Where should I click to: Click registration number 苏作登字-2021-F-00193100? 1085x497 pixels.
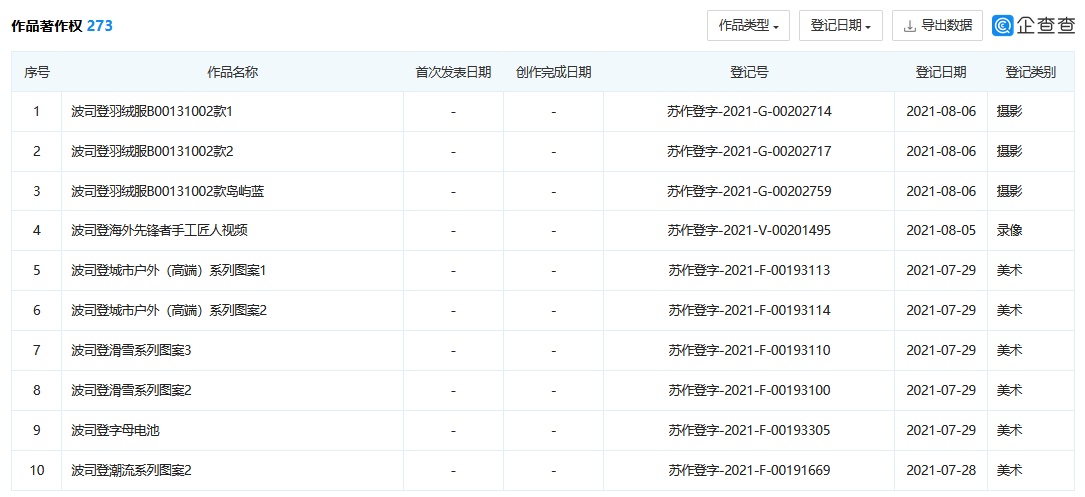[x=749, y=390]
